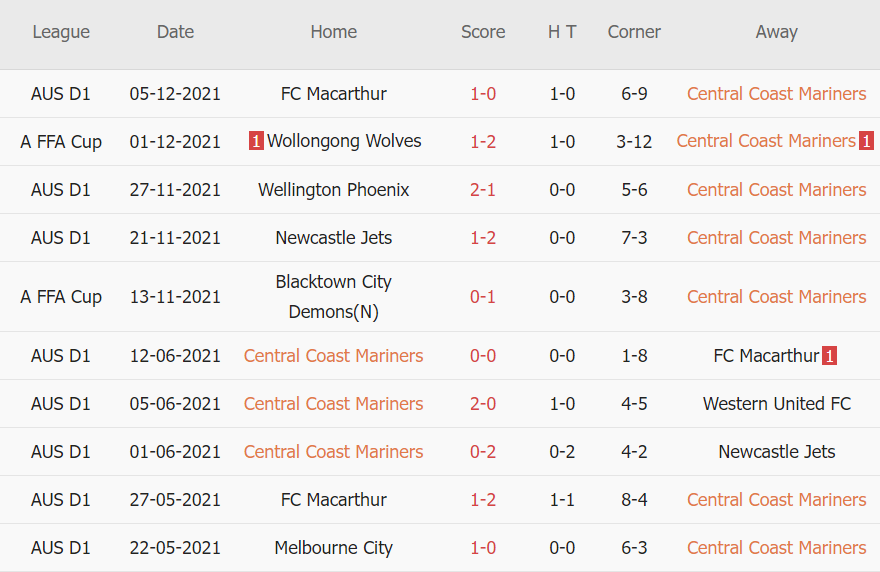Click FC Macarthur home team on 05-12-2021

[x=333, y=94]
